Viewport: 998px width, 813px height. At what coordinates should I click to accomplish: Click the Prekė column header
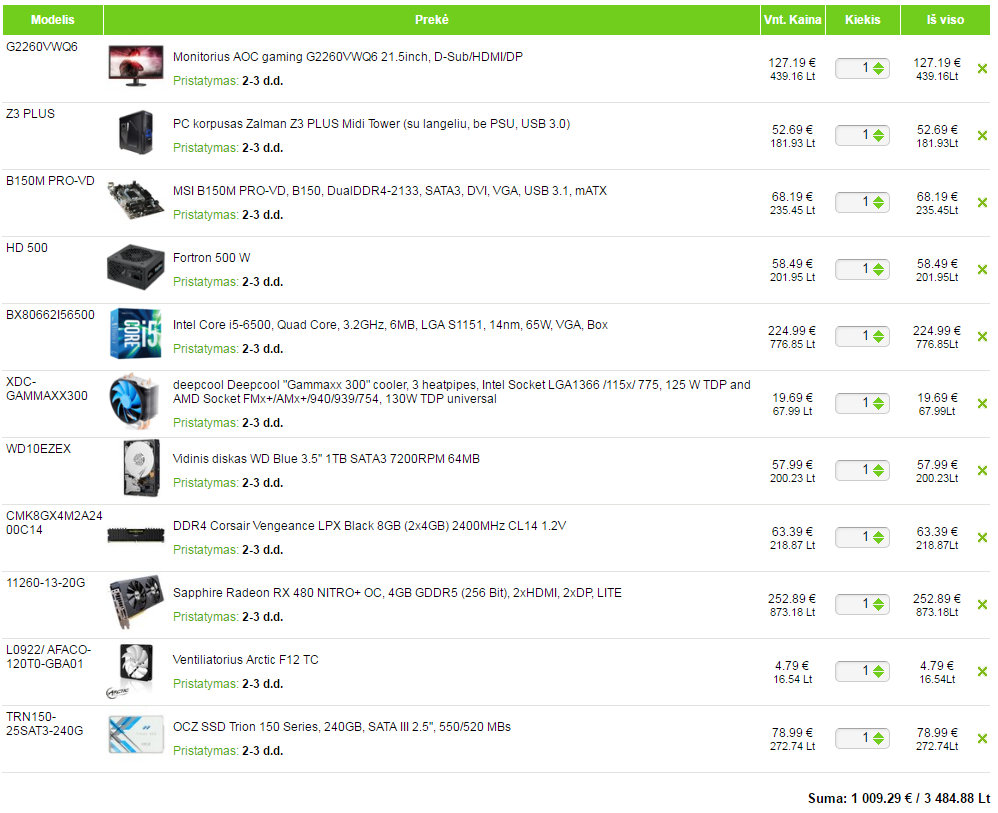(432, 20)
